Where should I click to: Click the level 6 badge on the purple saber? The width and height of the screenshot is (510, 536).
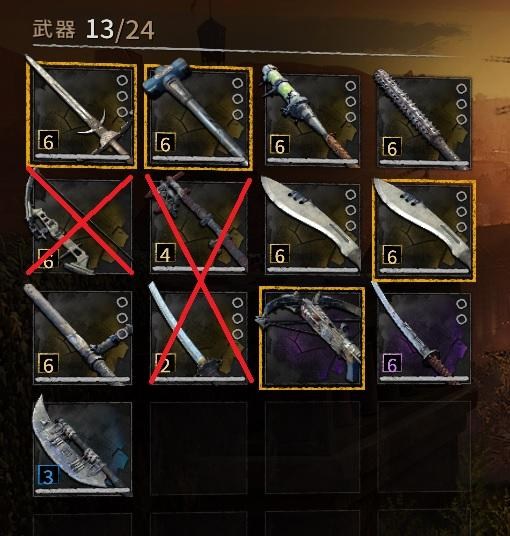point(392,364)
